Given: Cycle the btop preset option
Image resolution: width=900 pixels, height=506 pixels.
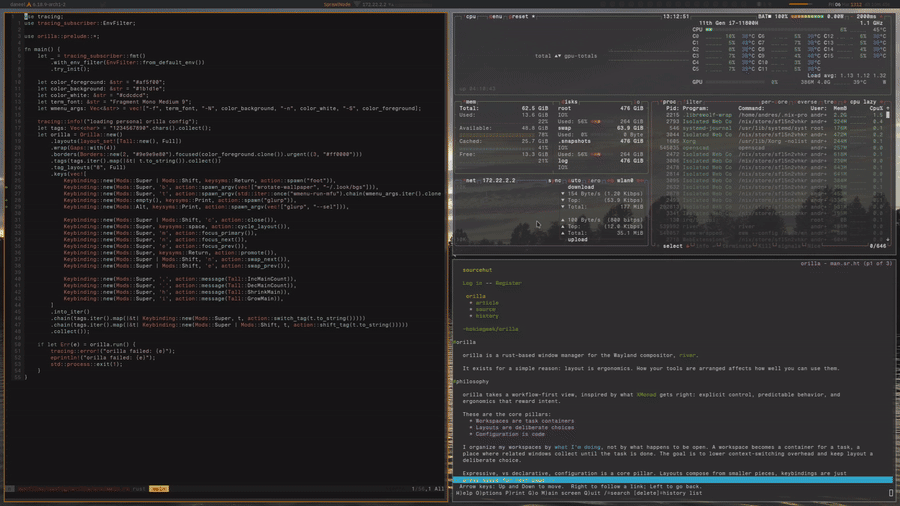Looking at the screenshot, I should pos(521,17).
